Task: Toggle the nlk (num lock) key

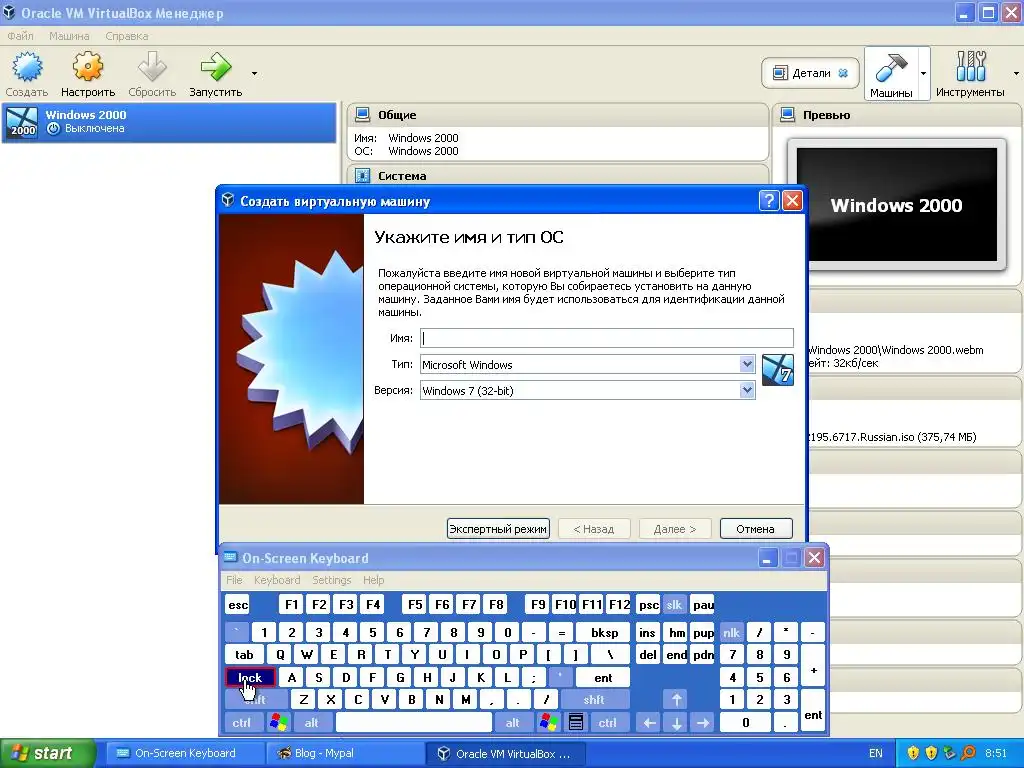Action: coord(731,632)
